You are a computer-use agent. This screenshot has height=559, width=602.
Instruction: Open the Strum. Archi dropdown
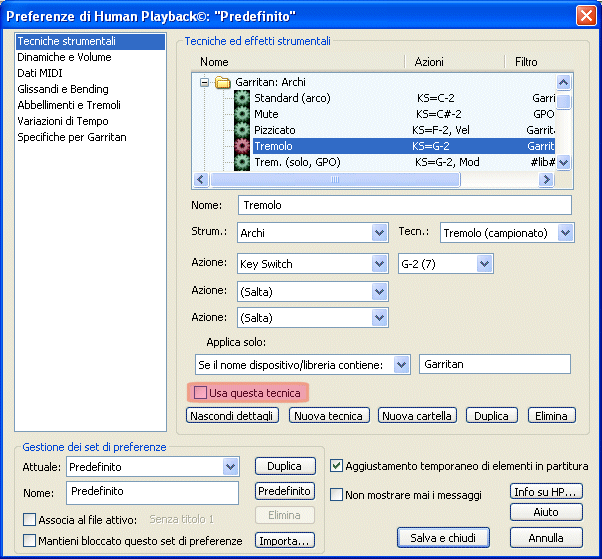(x=379, y=233)
